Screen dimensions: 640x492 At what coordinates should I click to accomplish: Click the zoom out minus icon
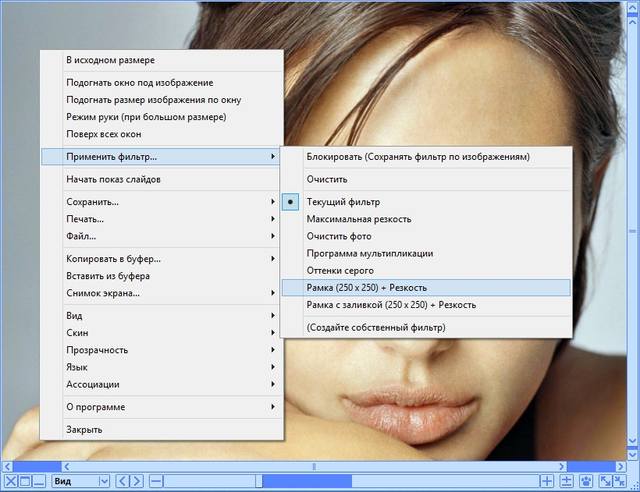click(155, 481)
